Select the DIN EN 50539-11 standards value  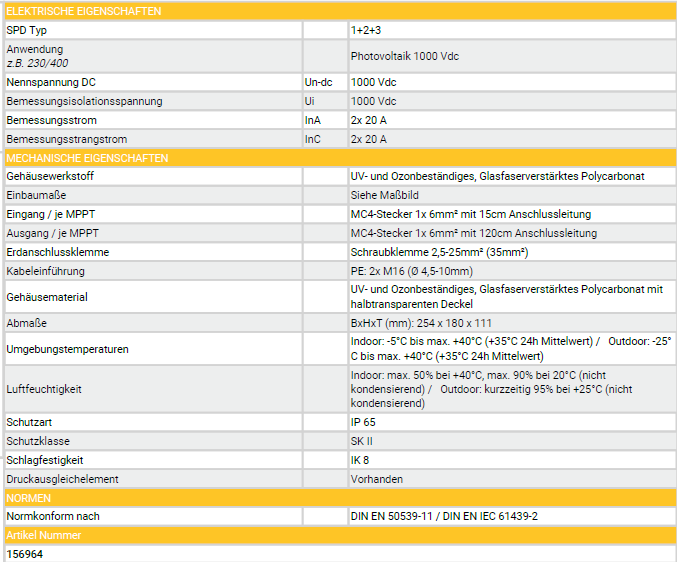click(444, 516)
